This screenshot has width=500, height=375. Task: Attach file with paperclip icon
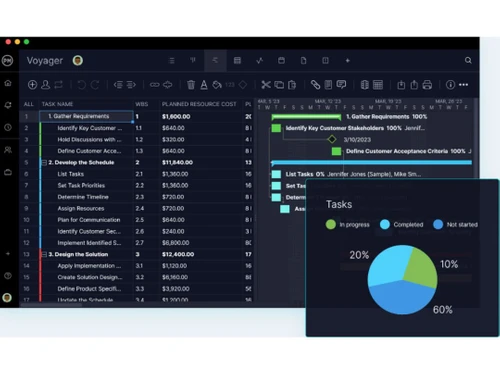pos(315,85)
